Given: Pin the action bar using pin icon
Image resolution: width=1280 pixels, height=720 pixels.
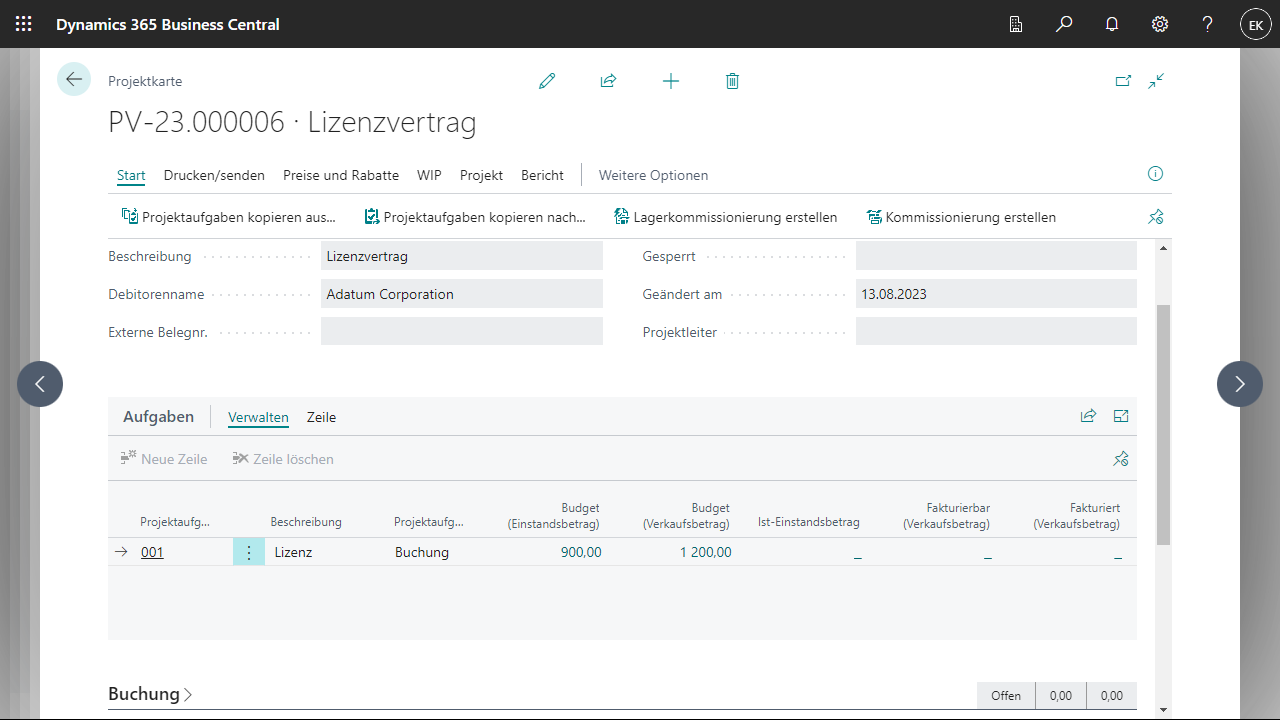Looking at the screenshot, I should click(1156, 217).
